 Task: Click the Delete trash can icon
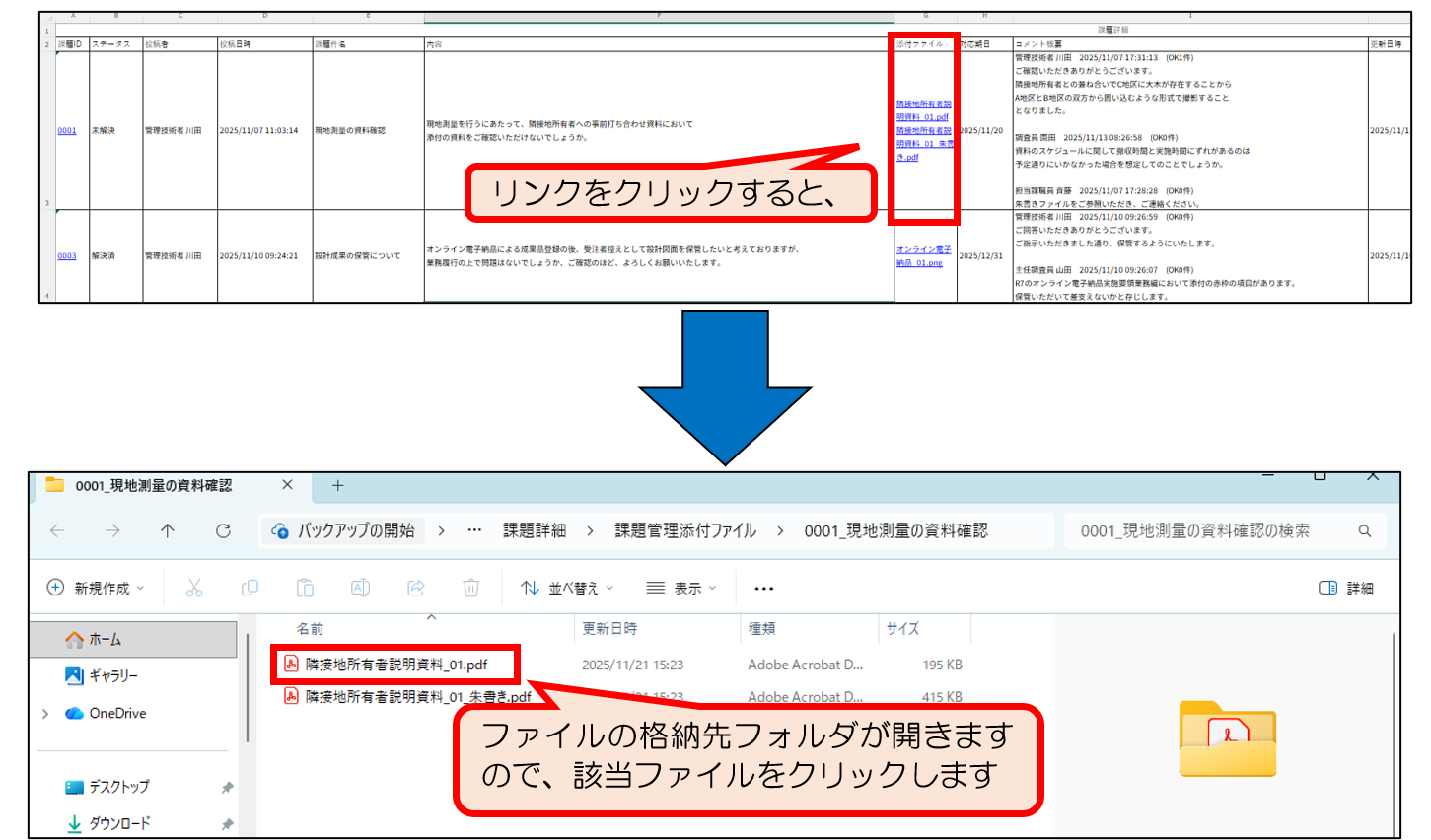[470, 588]
